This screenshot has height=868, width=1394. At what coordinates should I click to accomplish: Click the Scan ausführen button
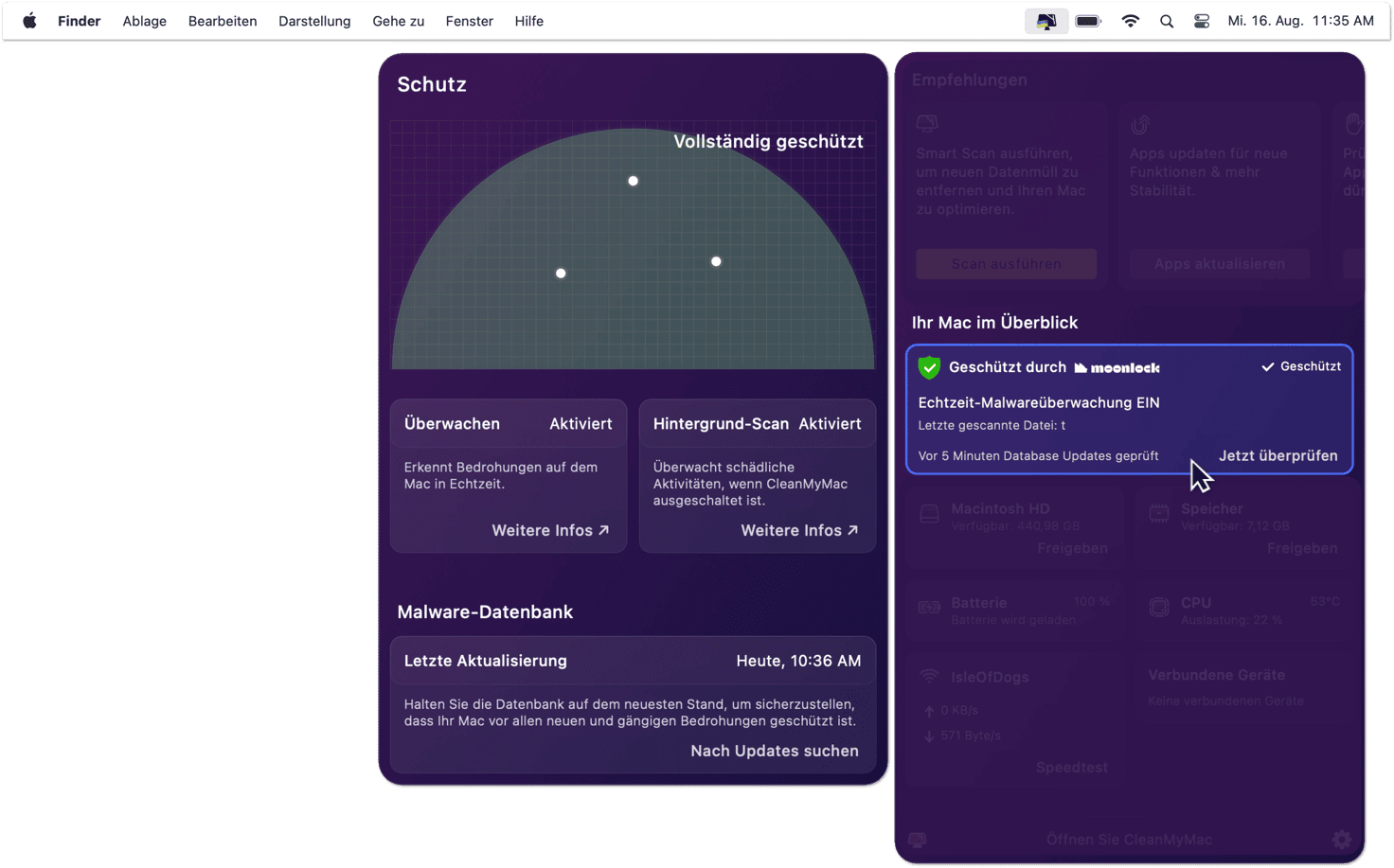tap(1006, 264)
